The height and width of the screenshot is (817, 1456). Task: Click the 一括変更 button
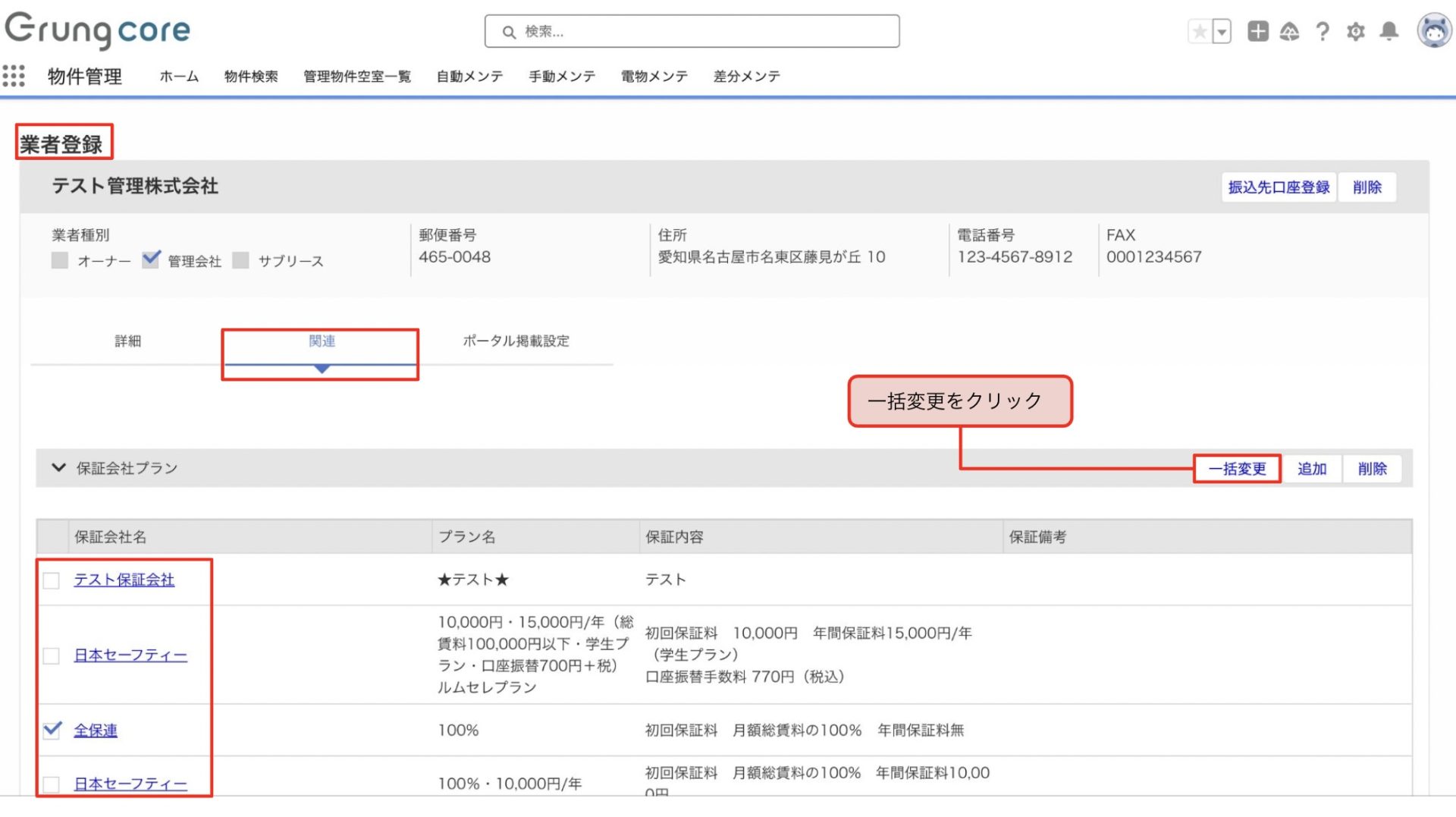[1237, 469]
